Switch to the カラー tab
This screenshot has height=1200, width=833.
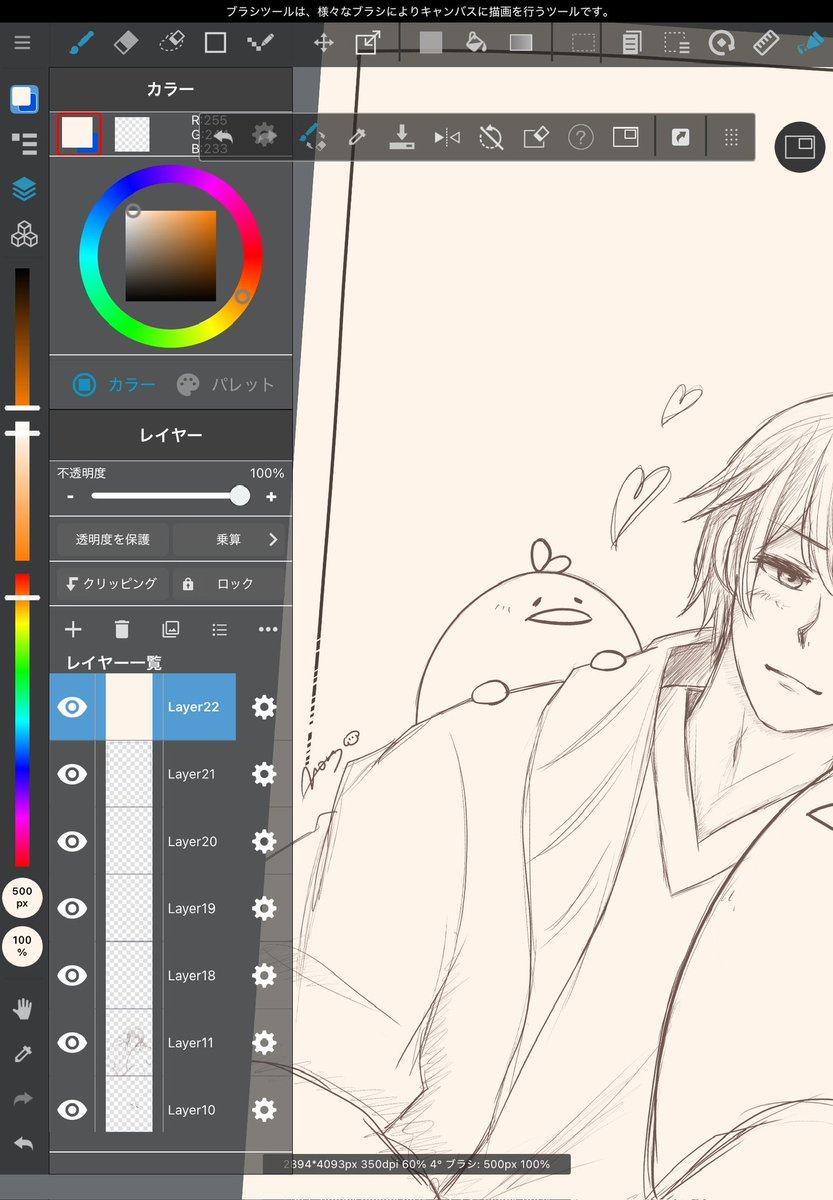[116, 384]
